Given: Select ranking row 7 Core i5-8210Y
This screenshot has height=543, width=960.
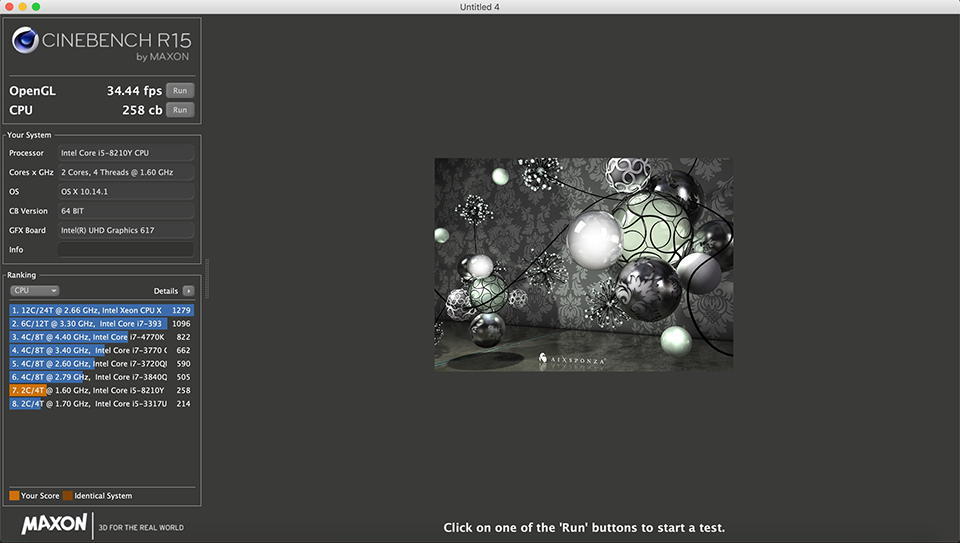Looking at the screenshot, I should 102,391.
